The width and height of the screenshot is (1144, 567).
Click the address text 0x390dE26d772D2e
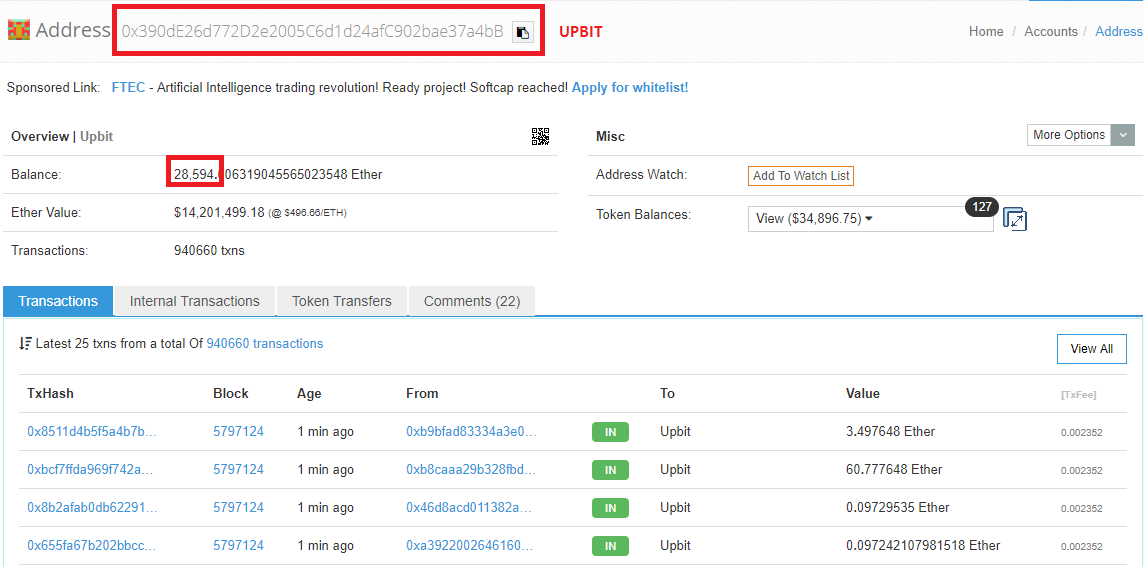[x=312, y=31]
